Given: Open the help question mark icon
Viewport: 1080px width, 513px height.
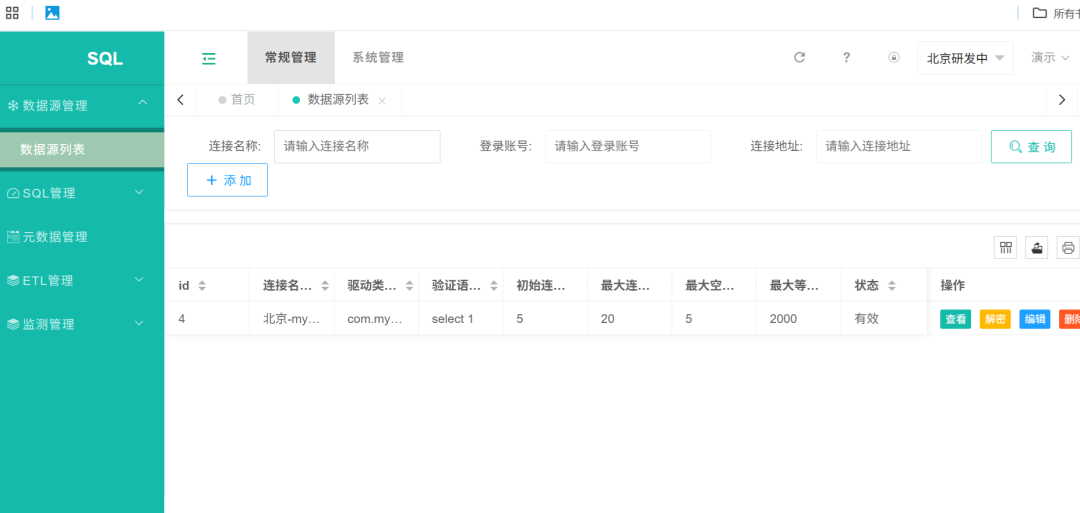Looking at the screenshot, I should coord(847,58).
